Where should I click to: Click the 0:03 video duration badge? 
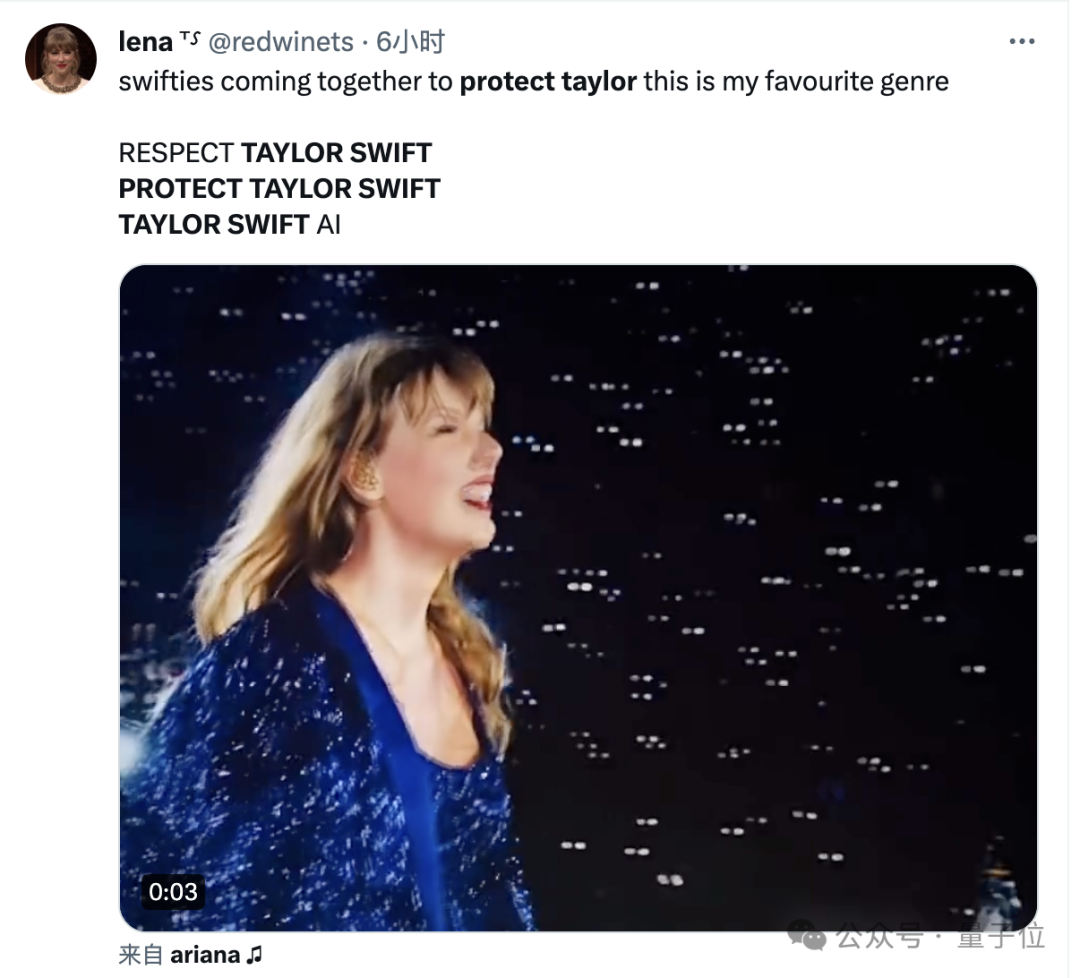[x=173, y=891]
